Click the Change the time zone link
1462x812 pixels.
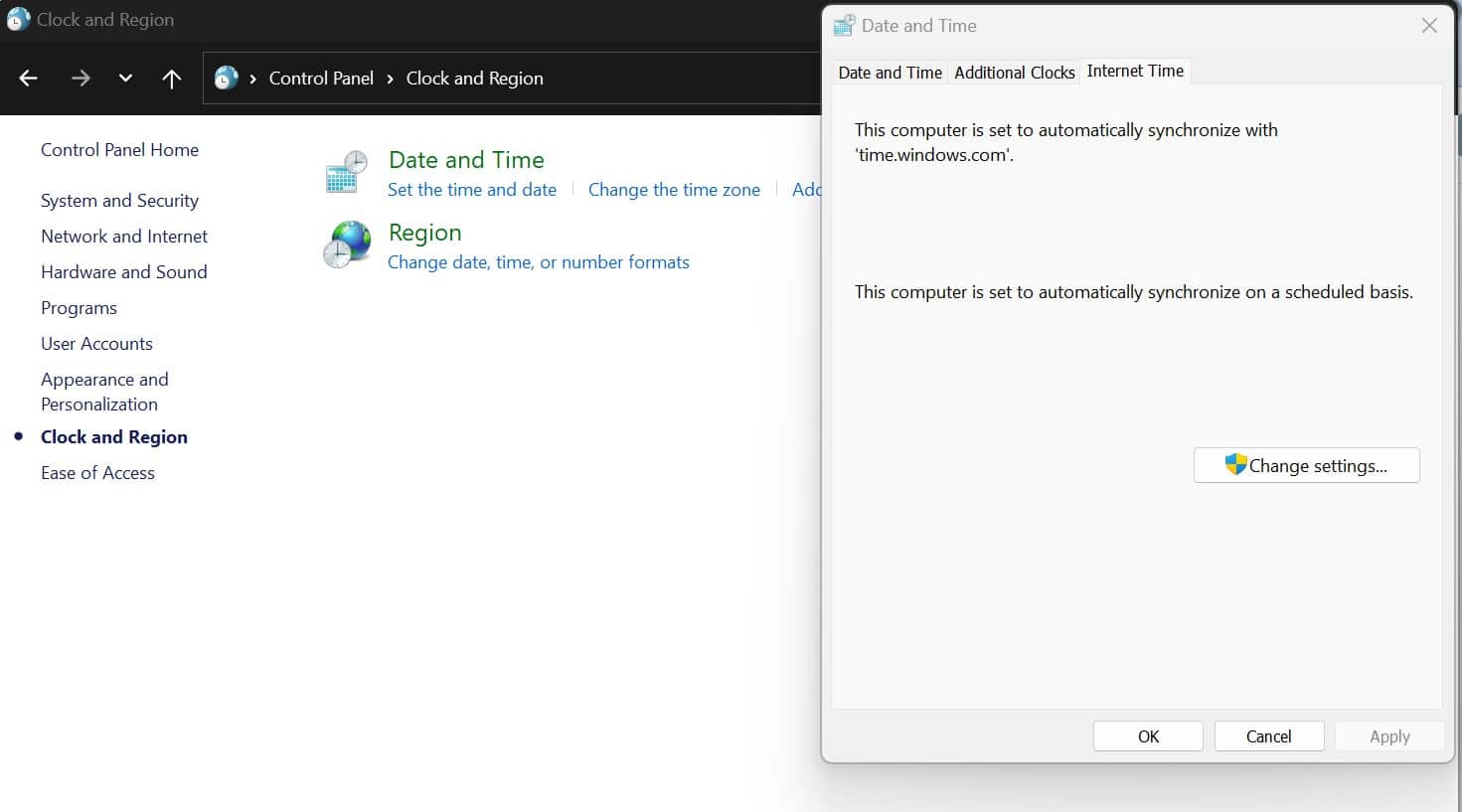tap(674, 190)
